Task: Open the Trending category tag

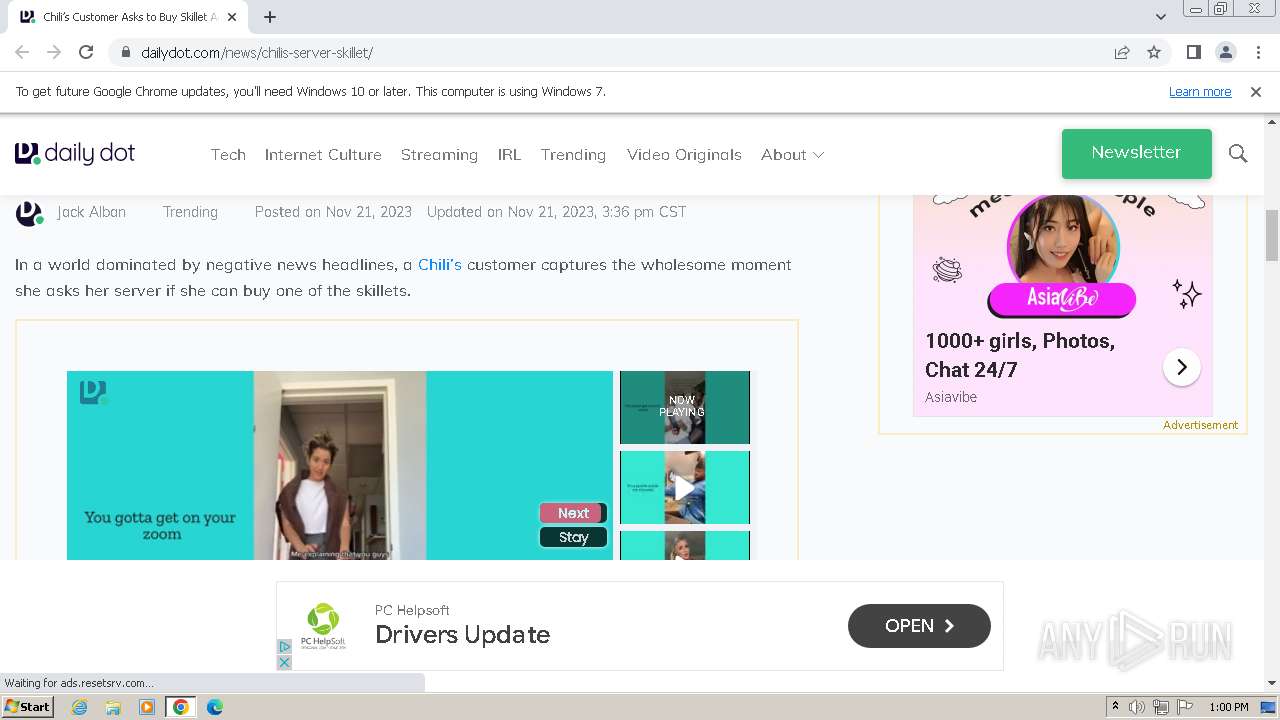Action: coord(190,212)
